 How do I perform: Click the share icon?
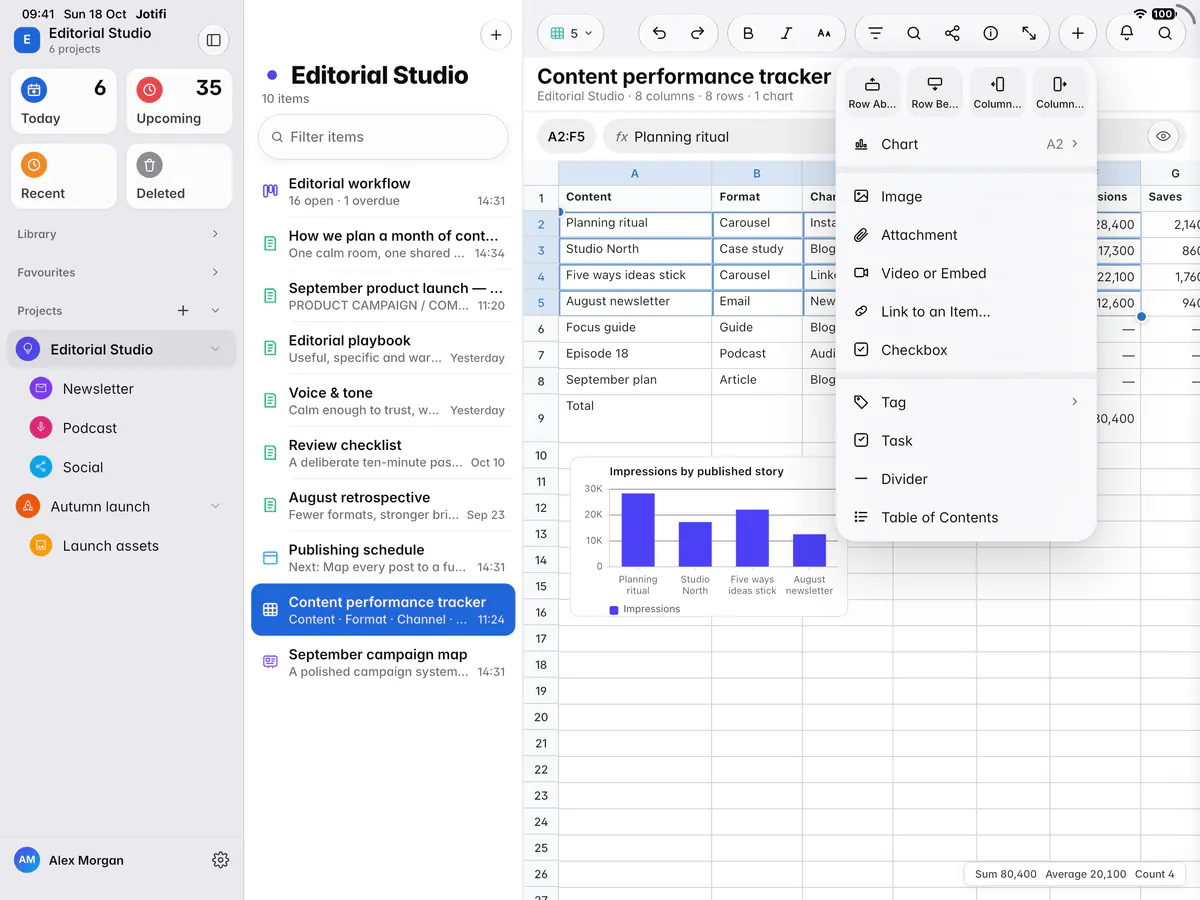tap(952, 33)
